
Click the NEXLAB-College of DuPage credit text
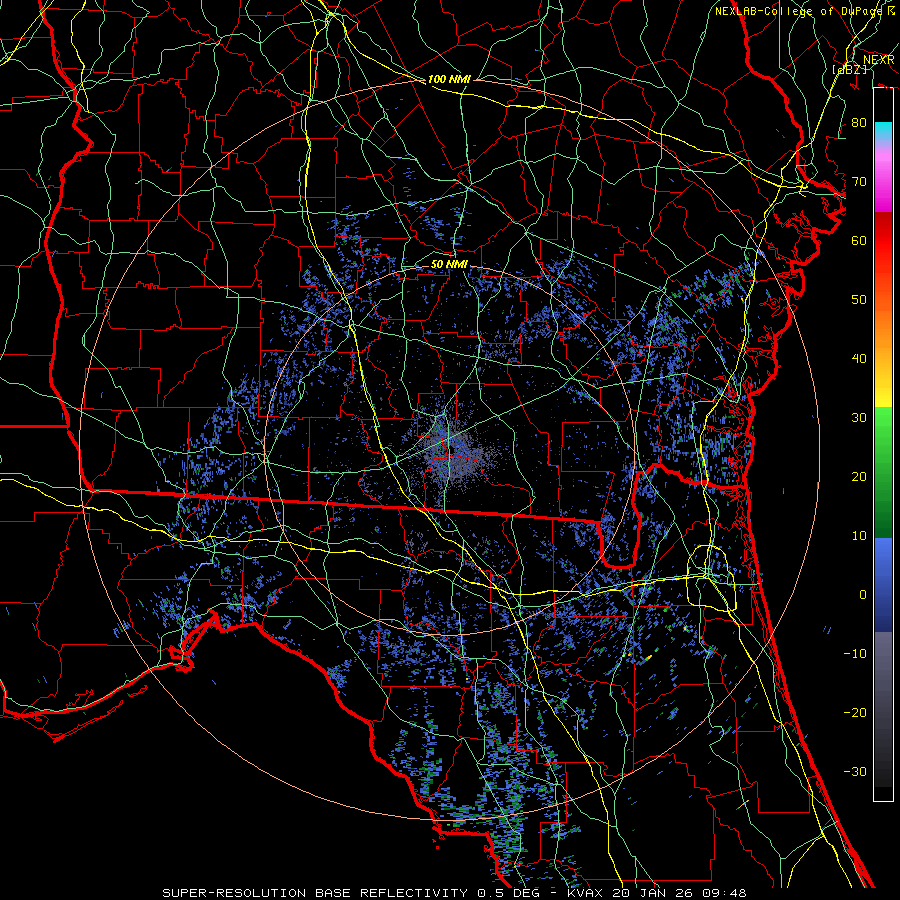[804, 11]
